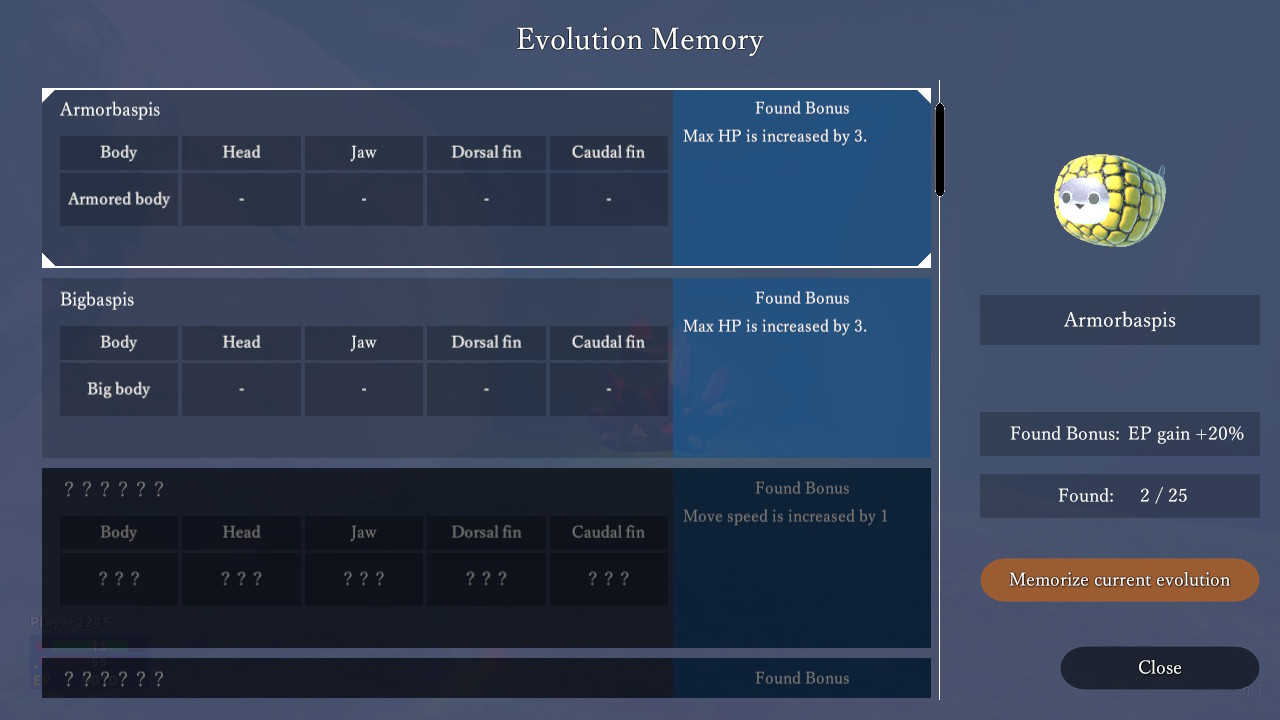
Task: Click the Big body cell
Action: pos(119,389)
